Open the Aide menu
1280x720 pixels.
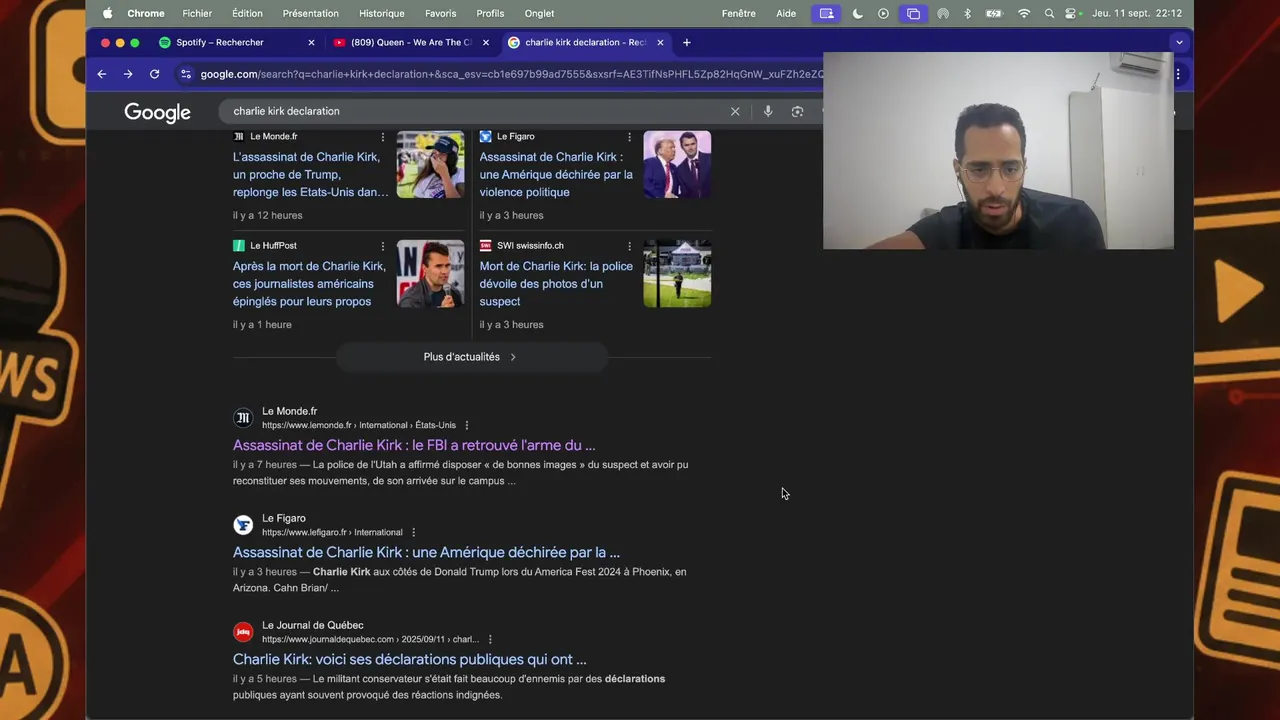click(x=786, y=13)
